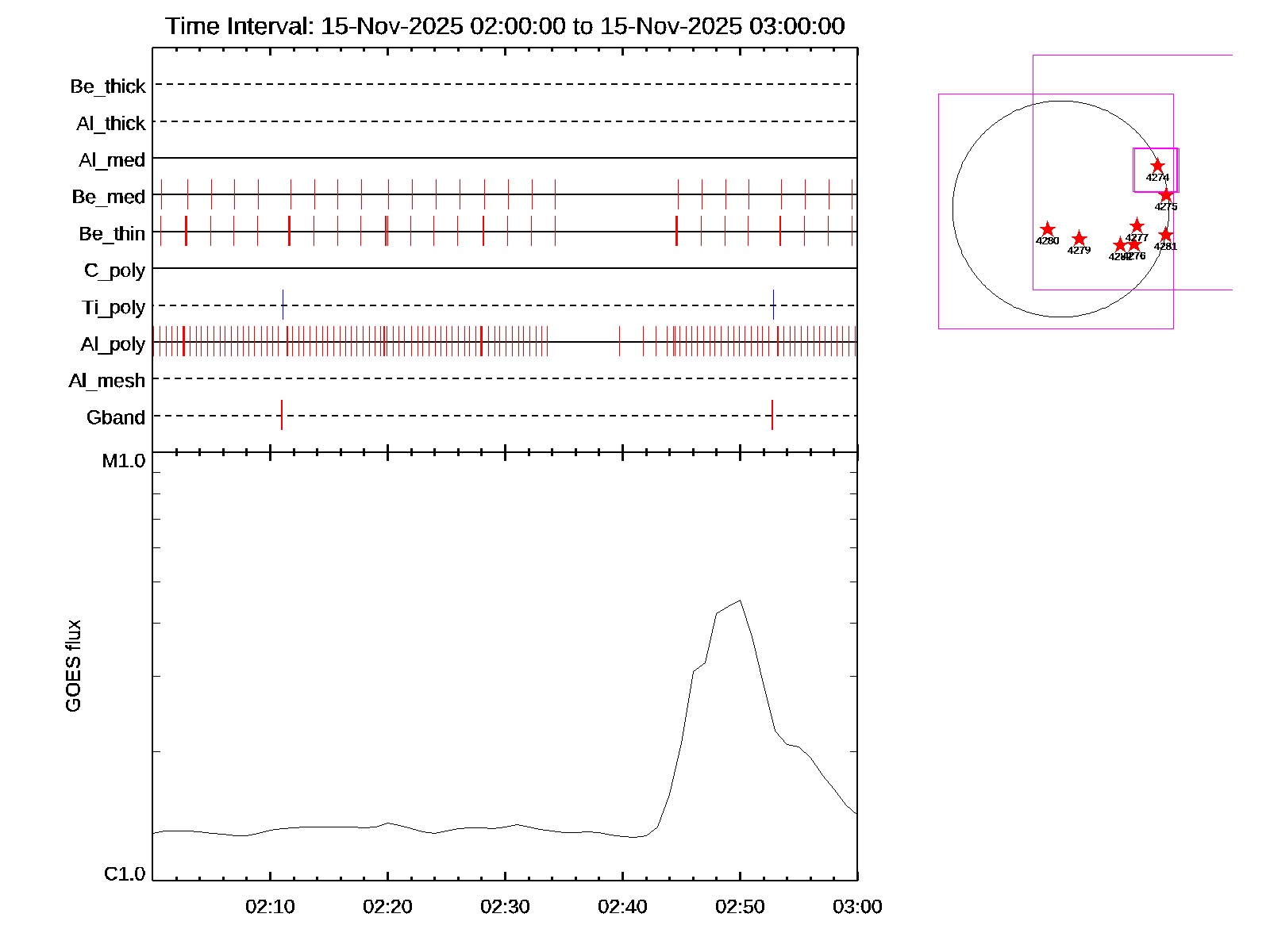Select the red star for region 4280
This screenshot has width=1270, height=952.
tap(1047, 229)
